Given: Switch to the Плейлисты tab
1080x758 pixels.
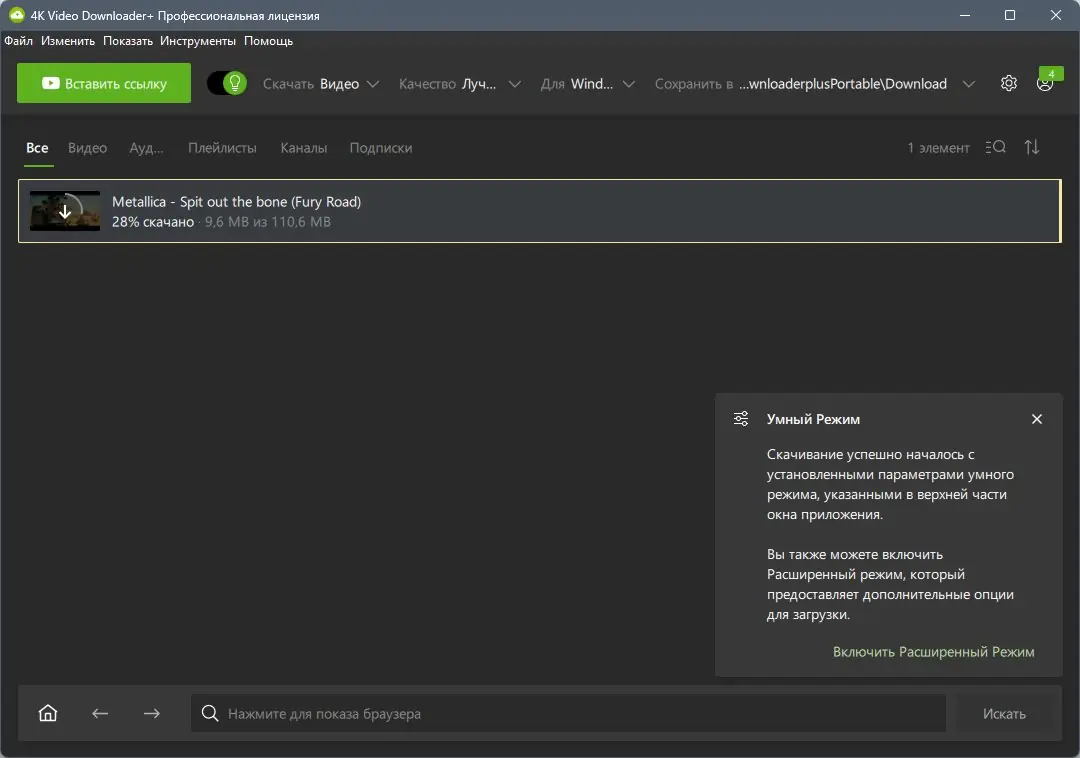Looking at the screenshot, I should click(222, 148).
